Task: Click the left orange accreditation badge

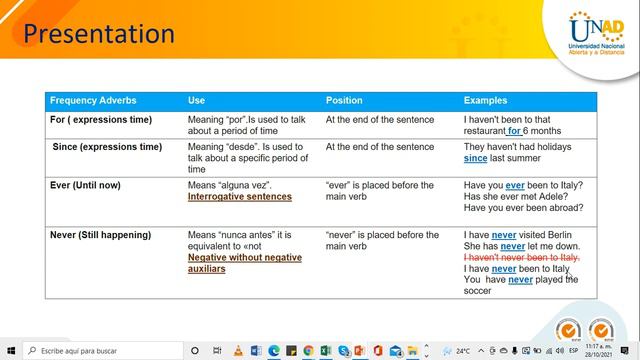Action: click(568, 329)
